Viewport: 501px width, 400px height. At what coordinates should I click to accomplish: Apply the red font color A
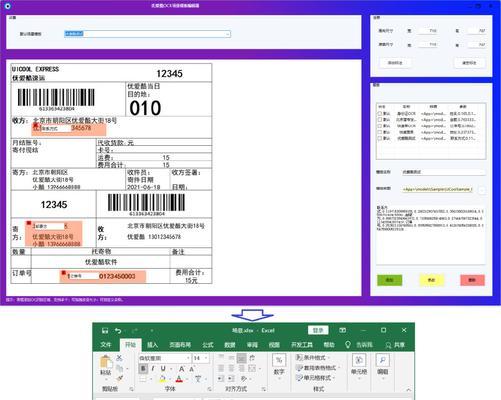tap(179, 379)
